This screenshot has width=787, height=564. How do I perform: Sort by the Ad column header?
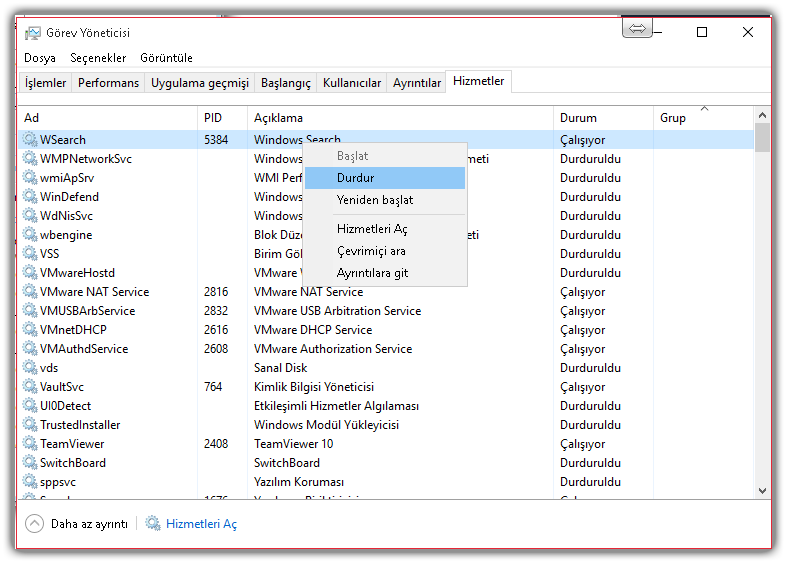108,118
